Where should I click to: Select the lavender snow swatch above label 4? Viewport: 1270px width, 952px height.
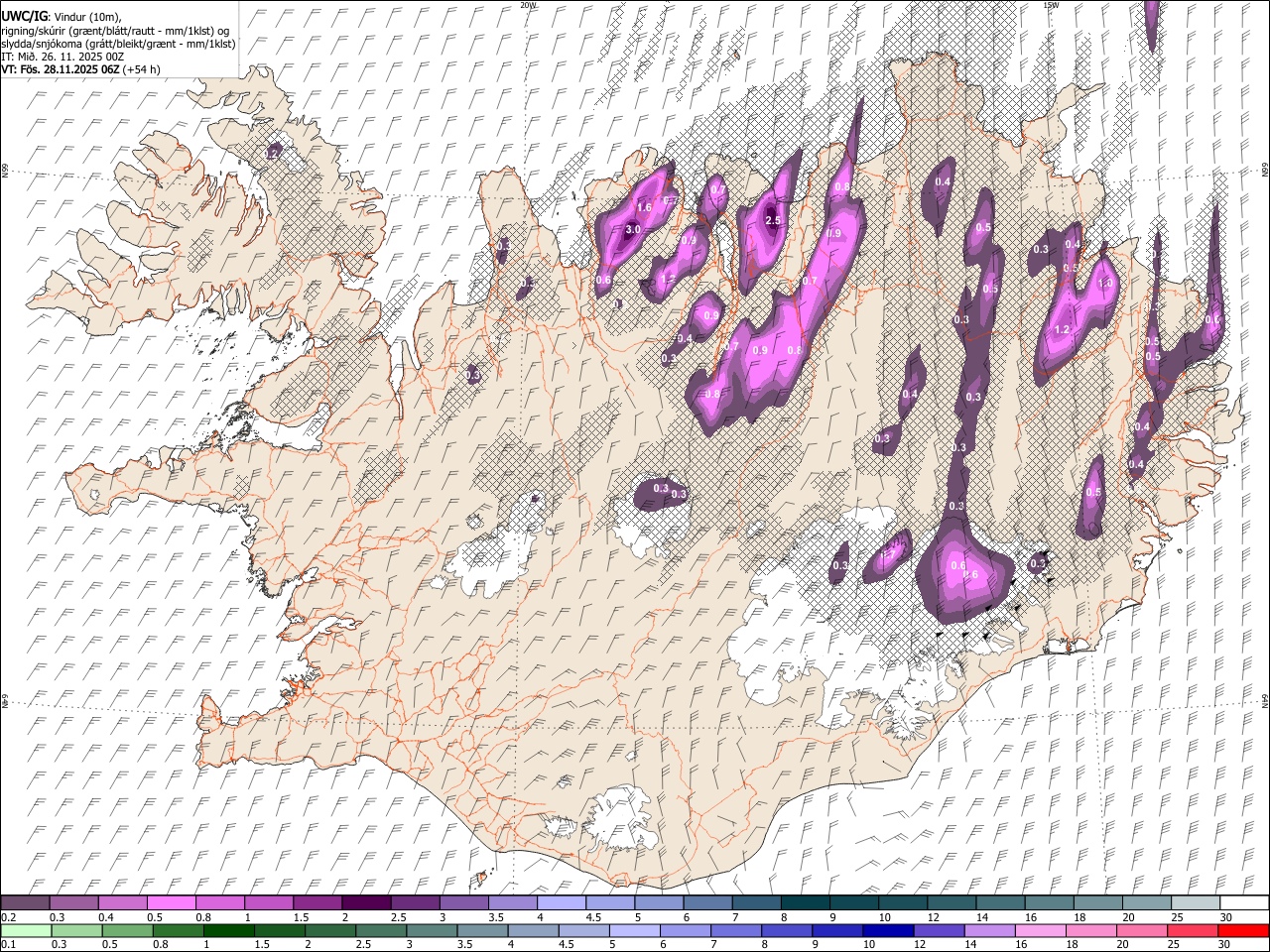[560, 902]
